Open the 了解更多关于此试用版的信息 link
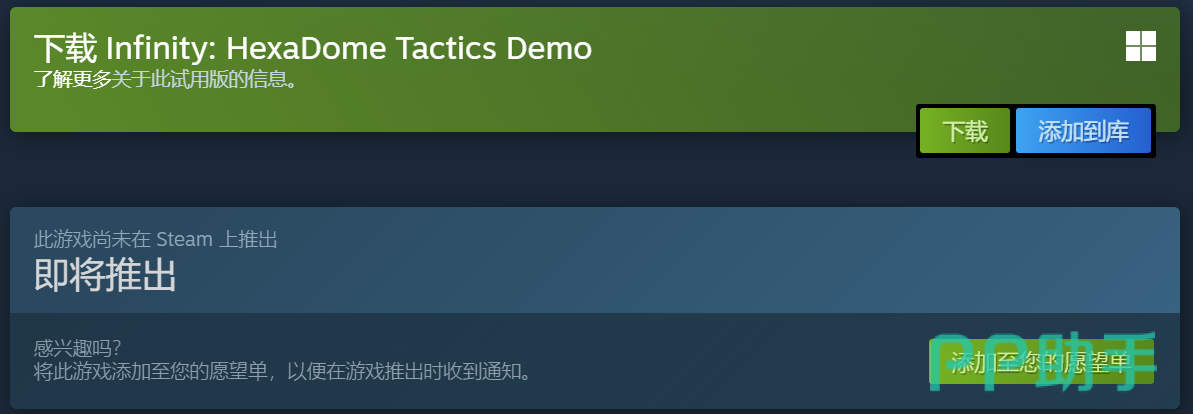 pos(165,79)
